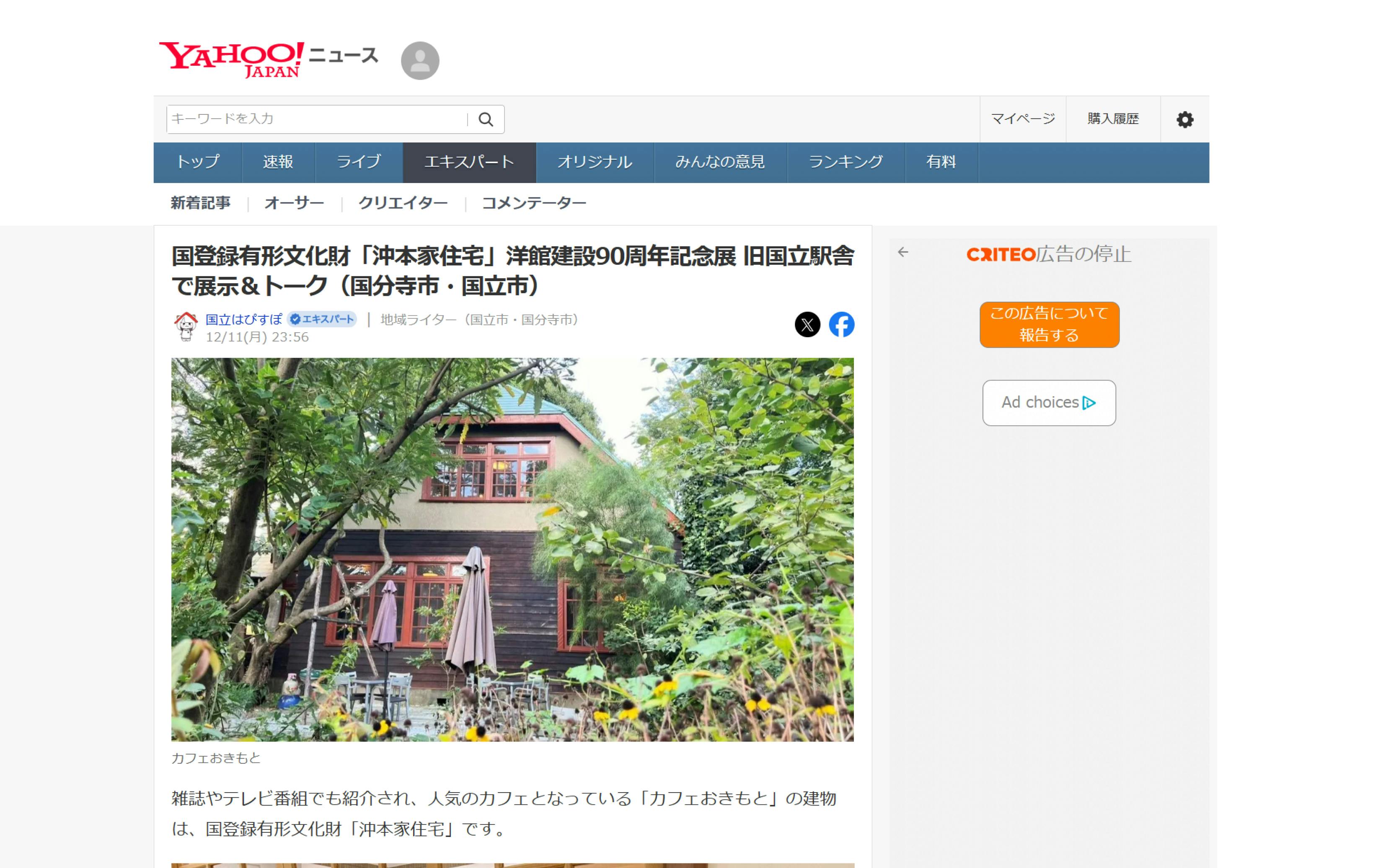Select the エキスパート tab
Screen dimensions: 1399x868
tap(469, 163)
